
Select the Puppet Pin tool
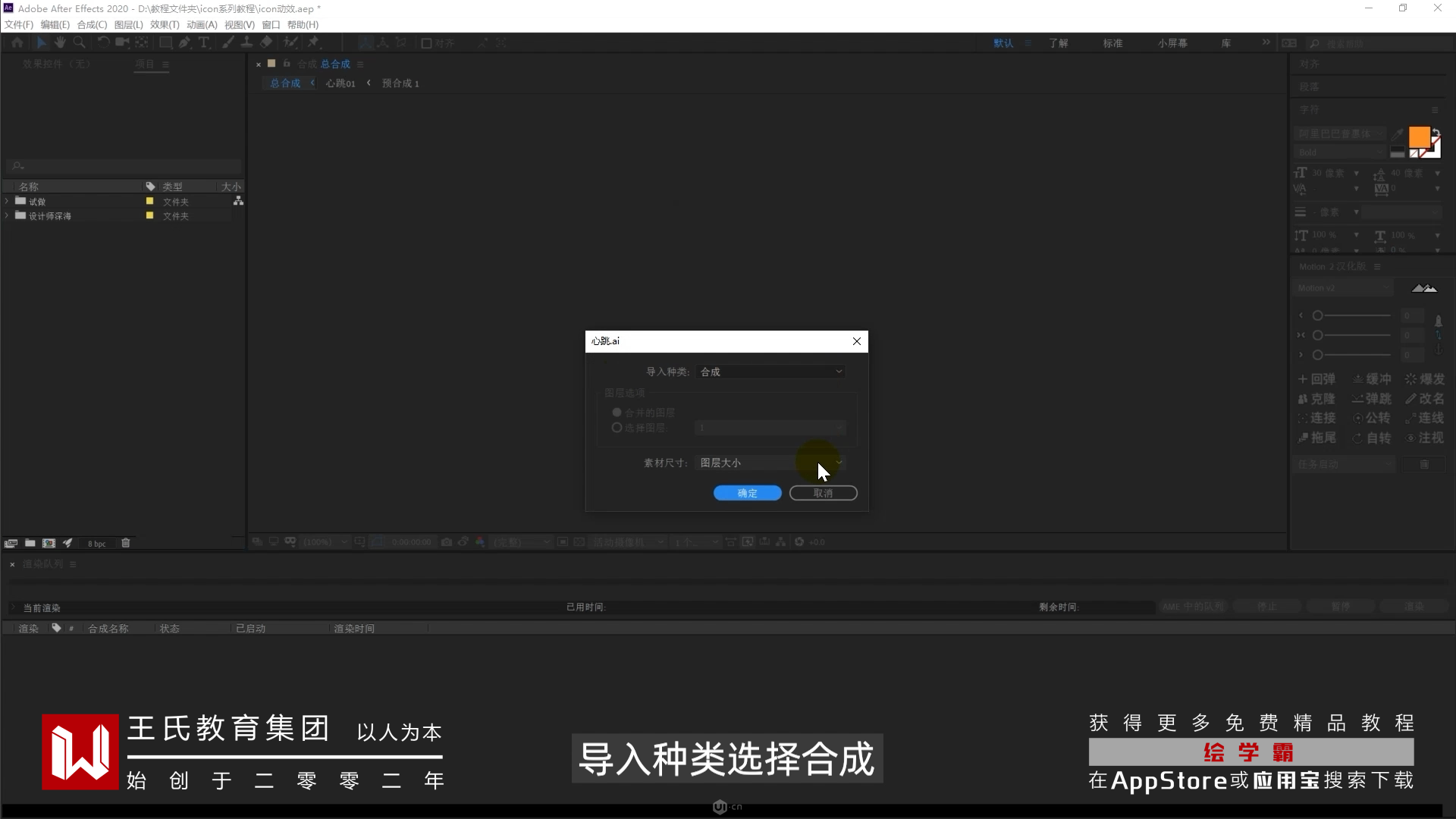[313, 42]
